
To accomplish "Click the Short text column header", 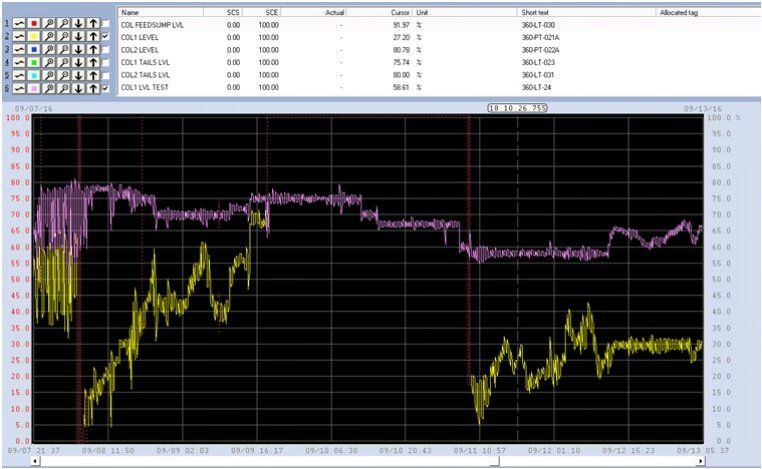I will pos(587,12).
